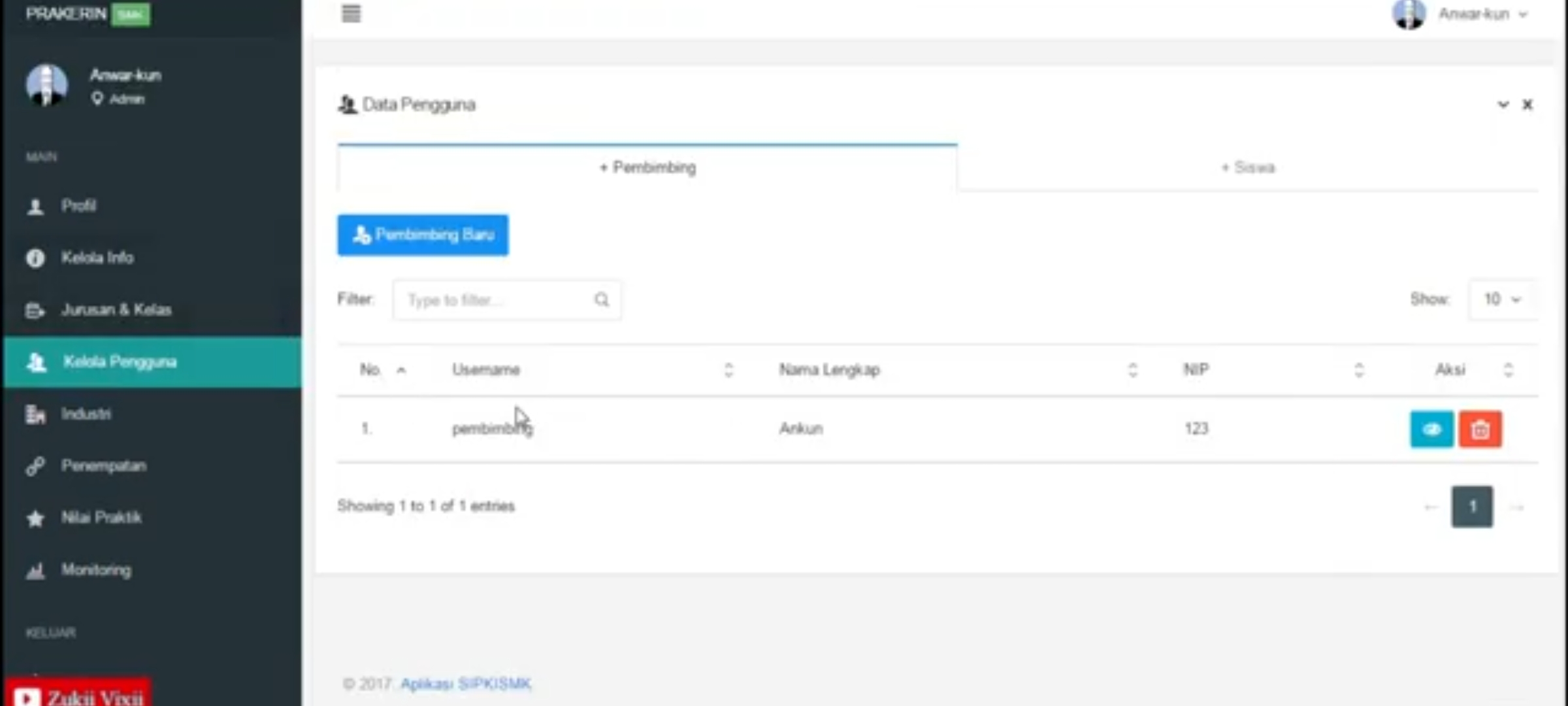Open Profil from the sidebar
Viewport: 1568px width, 706px height.
[x=78, y=206]
